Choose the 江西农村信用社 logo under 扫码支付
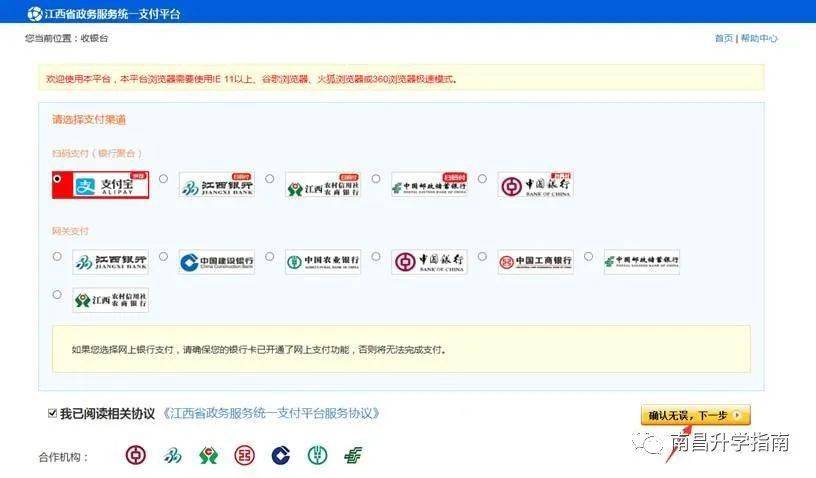Image resolution: width=816 pixels, height=478 pixels. [x=323, y=185]
